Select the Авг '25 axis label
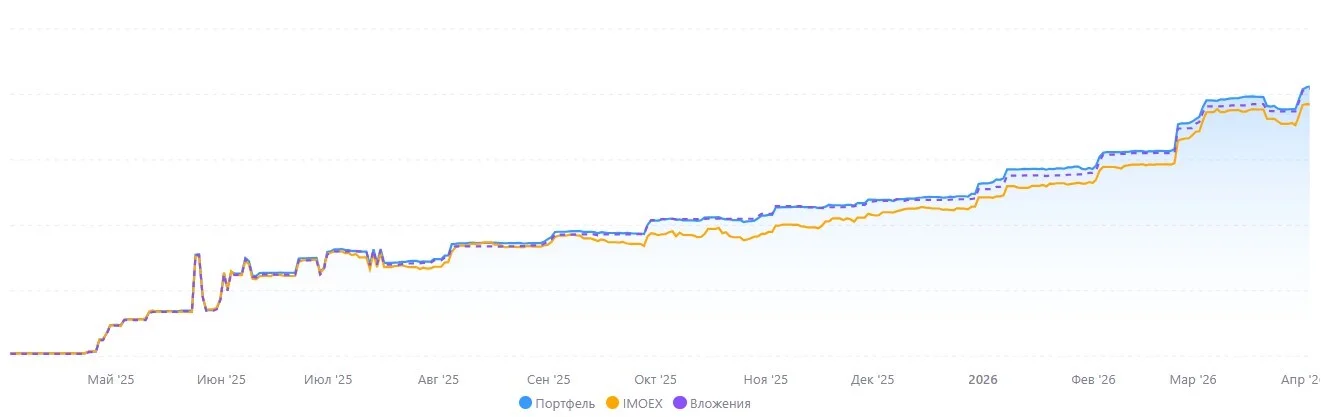1338x417 pixels. [438, 380]
